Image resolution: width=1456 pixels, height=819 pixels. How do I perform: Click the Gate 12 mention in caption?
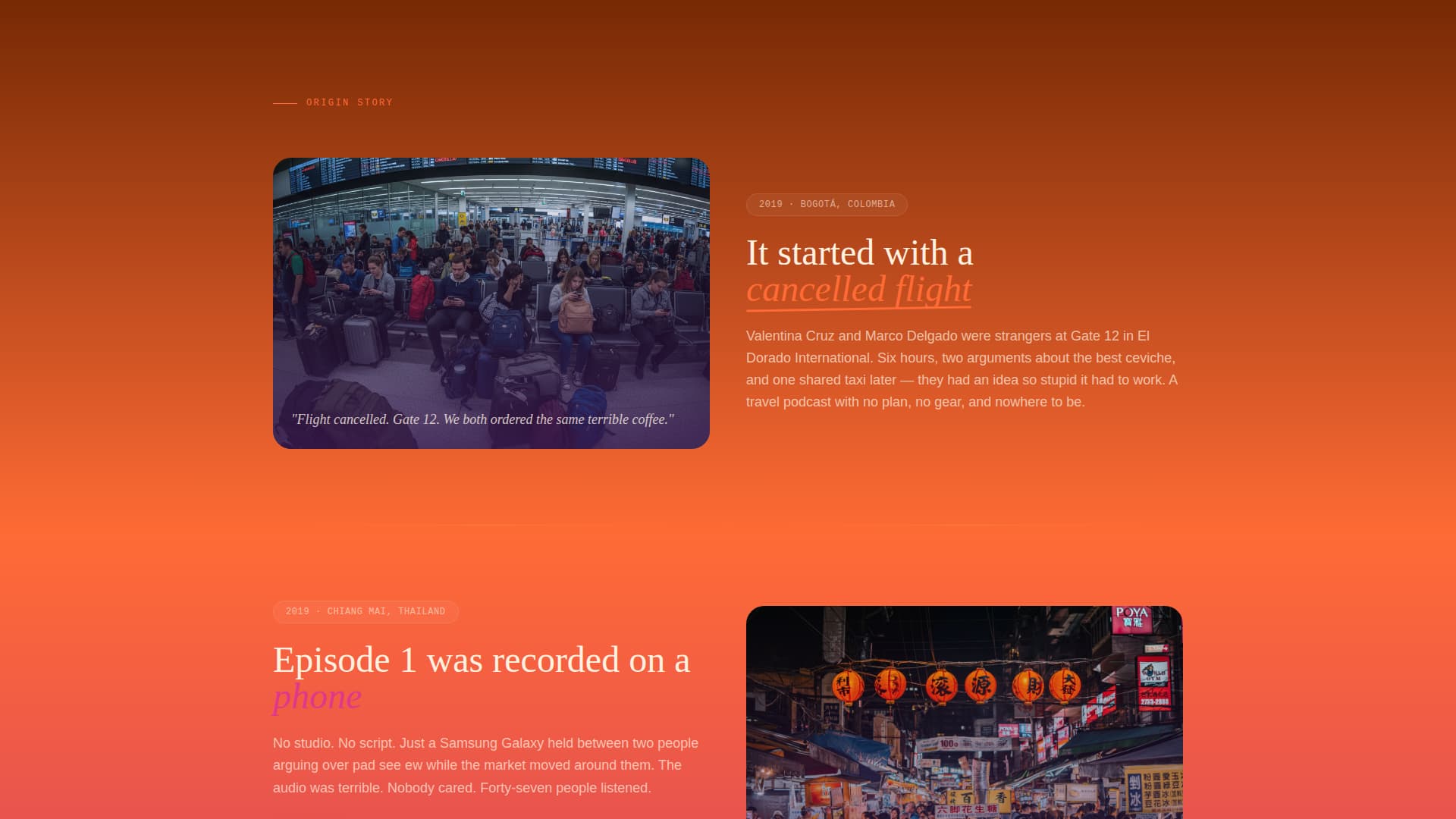(x=418, y=419)
